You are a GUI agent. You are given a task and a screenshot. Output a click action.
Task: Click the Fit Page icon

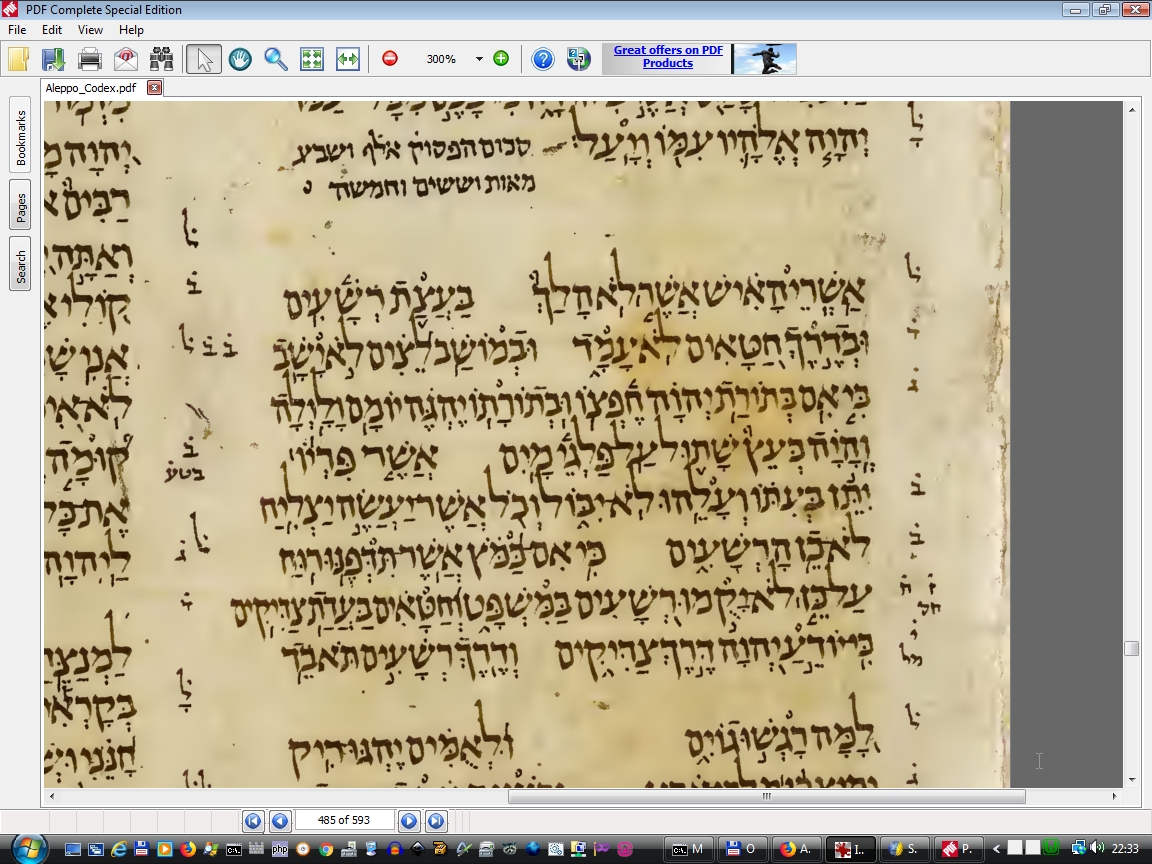(312, 59)
